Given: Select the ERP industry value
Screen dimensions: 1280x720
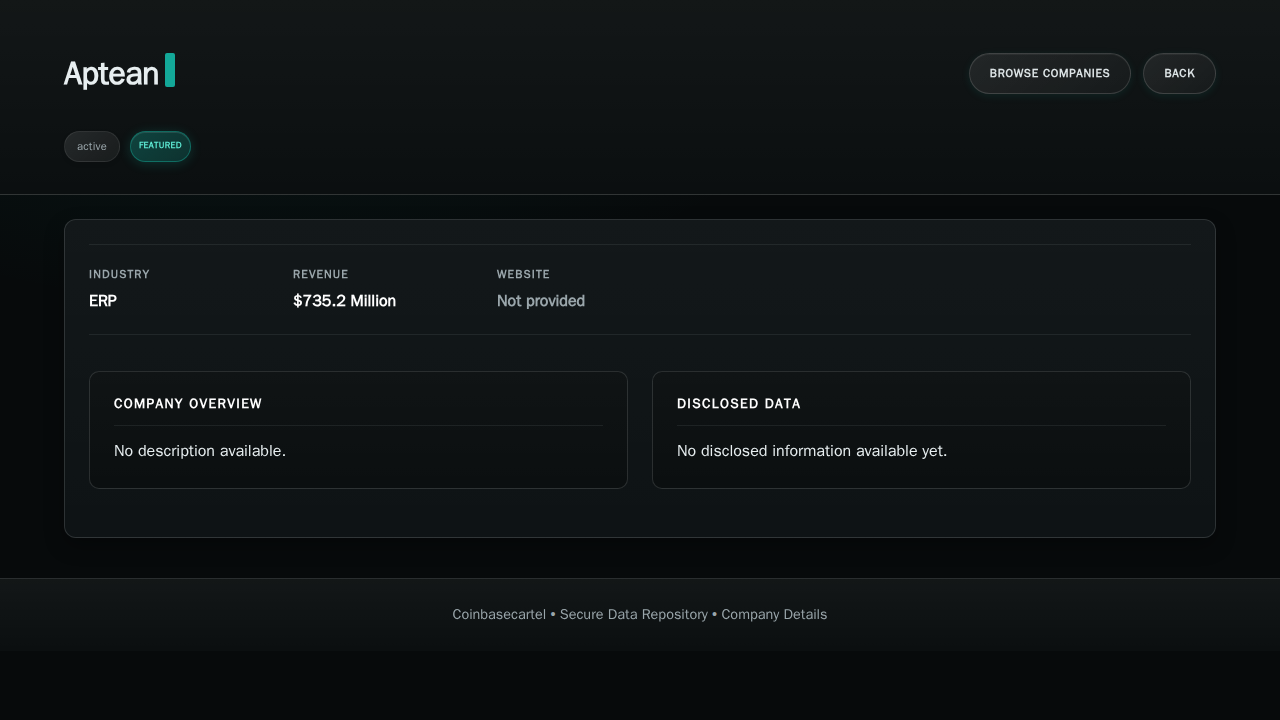Looking at the screenshot, I should pyautogui.click(x=103, y=301).
